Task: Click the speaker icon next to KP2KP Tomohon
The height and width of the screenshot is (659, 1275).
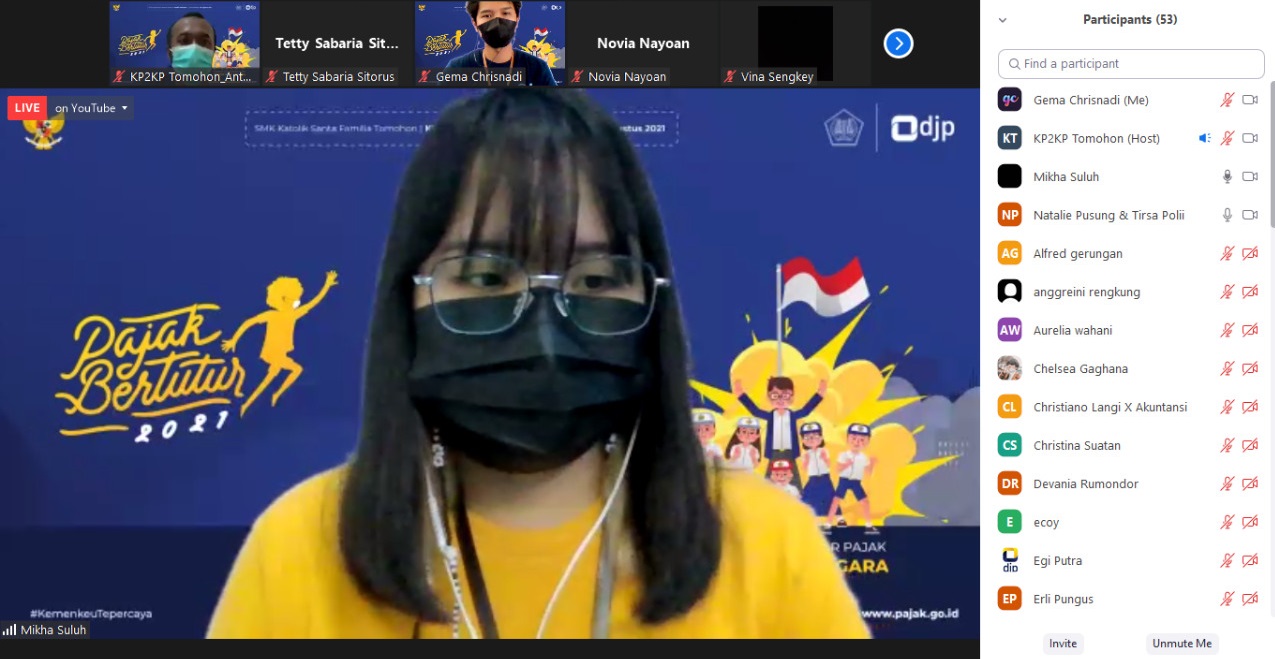Action: click(x=1205, y=139)
